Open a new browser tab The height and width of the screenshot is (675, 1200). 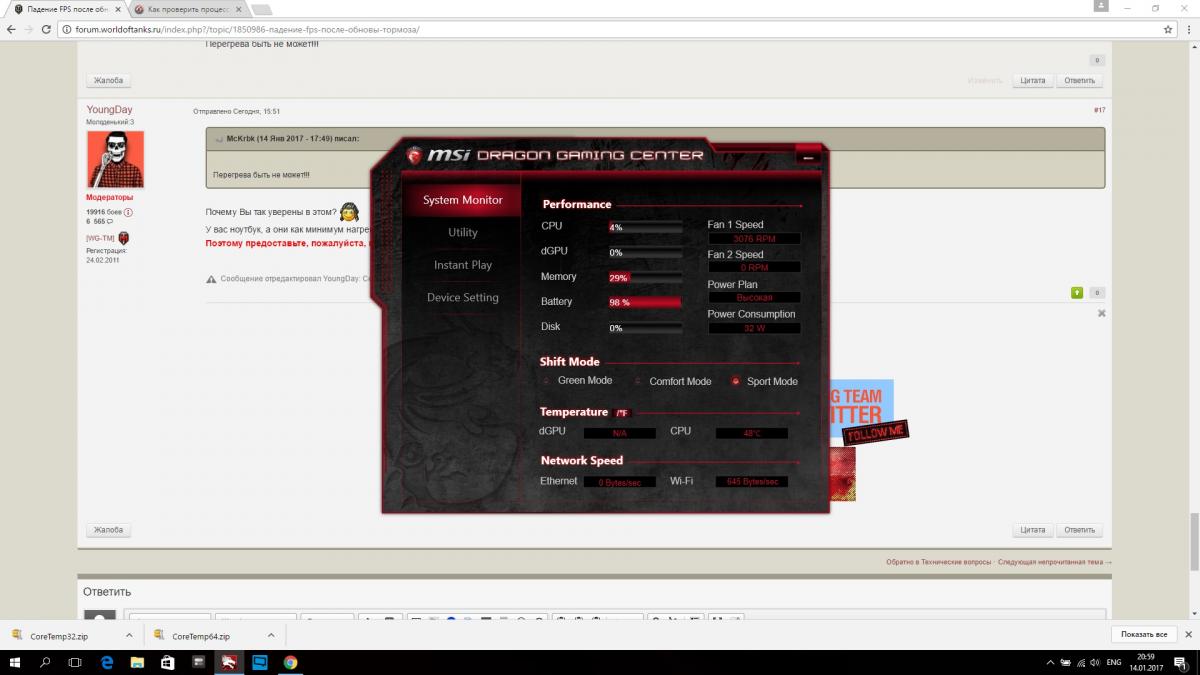click(x=263, y=9)
